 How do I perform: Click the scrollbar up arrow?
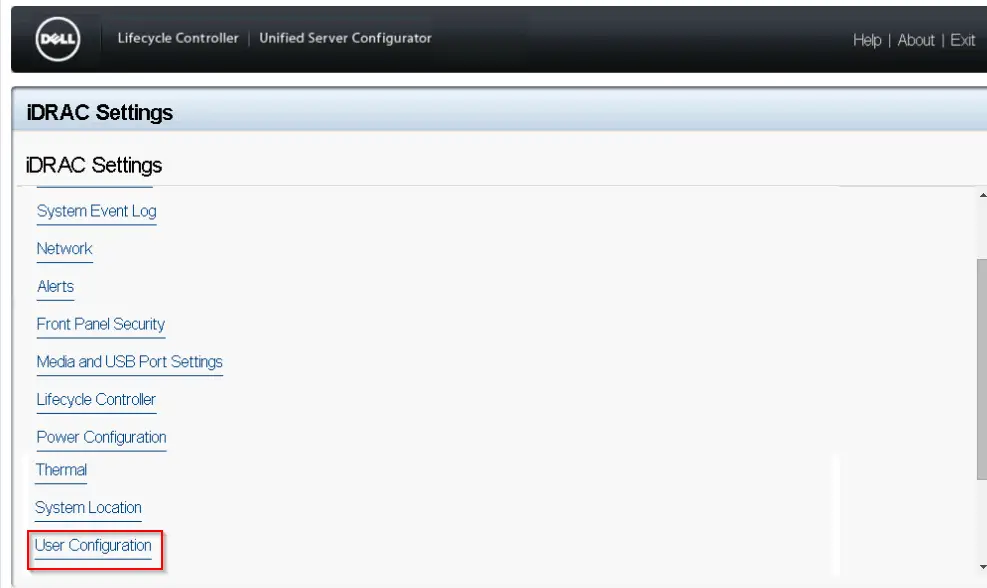[x=983, y=196]
